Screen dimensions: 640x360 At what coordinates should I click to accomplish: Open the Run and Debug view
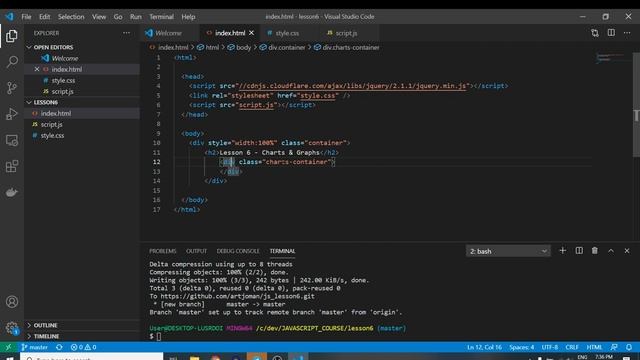pyautogui.click(x=12, y=114)
